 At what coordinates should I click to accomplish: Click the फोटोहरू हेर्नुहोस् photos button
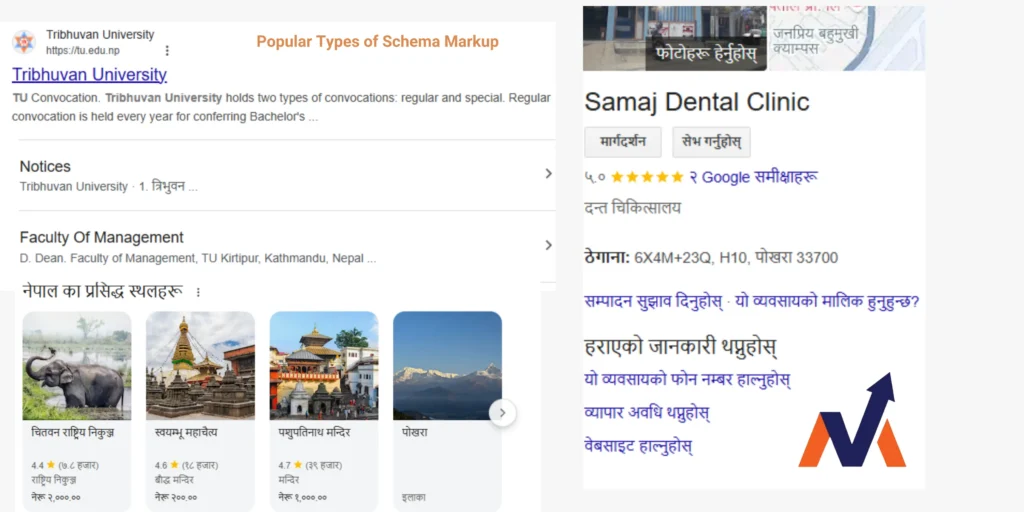coord(706,52)
